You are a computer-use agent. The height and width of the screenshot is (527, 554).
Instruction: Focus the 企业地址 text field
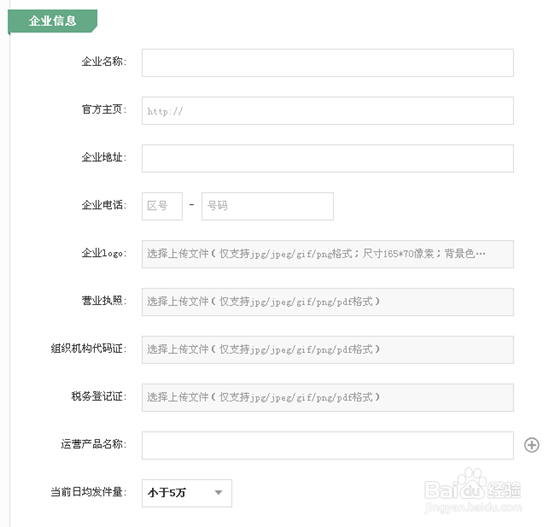pos(328,159)
